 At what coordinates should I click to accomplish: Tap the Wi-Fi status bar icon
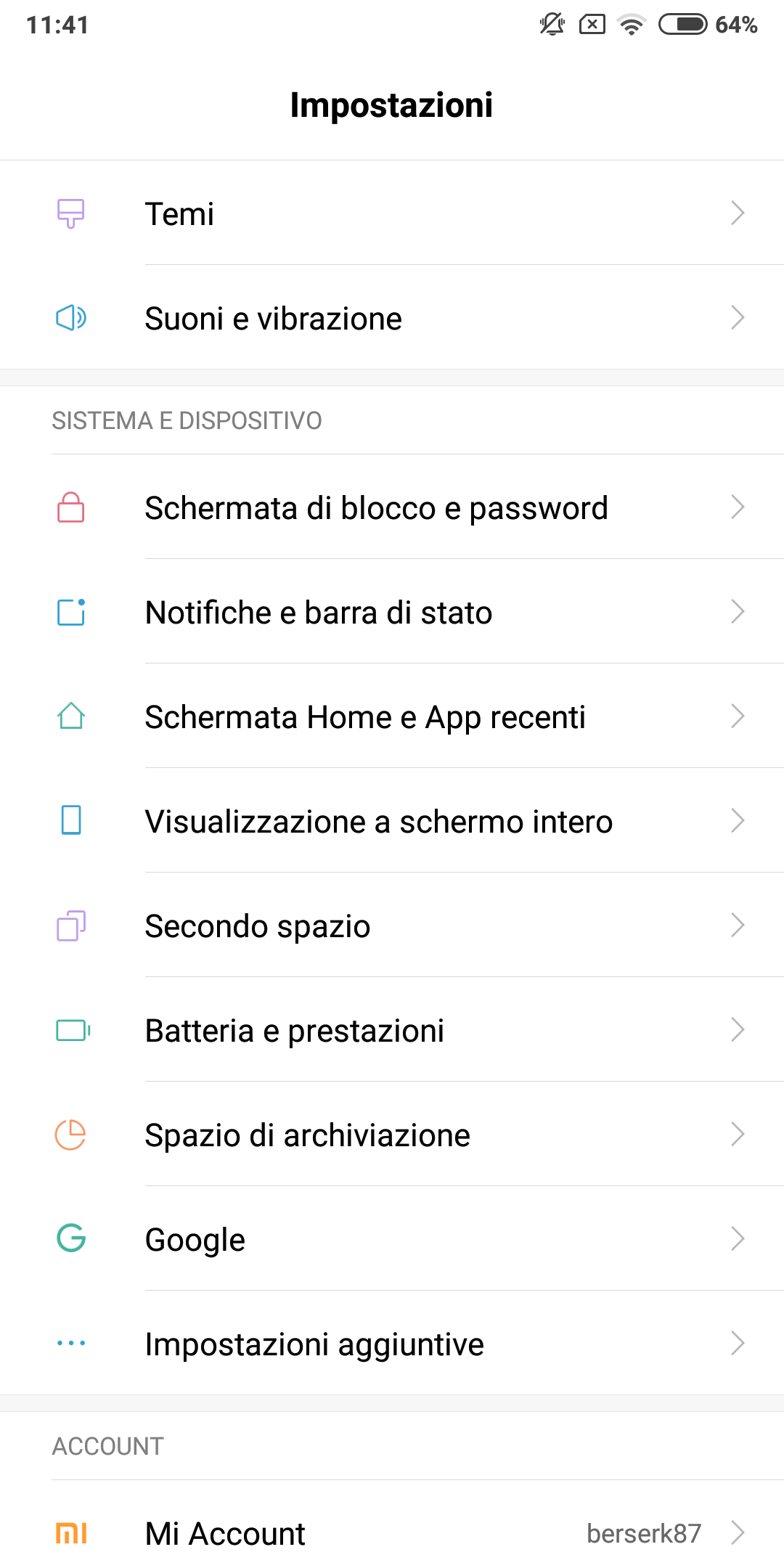click(x=632, y=25)
